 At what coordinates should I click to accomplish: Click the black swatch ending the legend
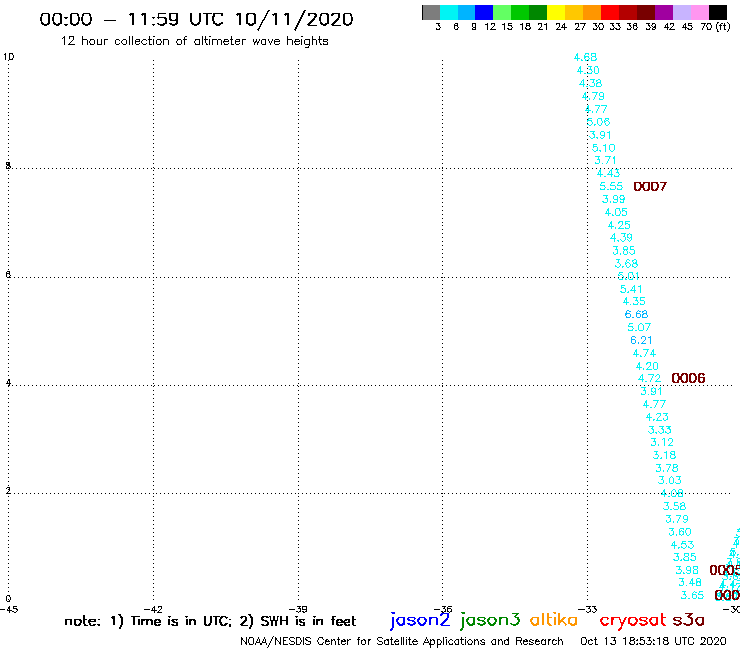tap(717, 12)
